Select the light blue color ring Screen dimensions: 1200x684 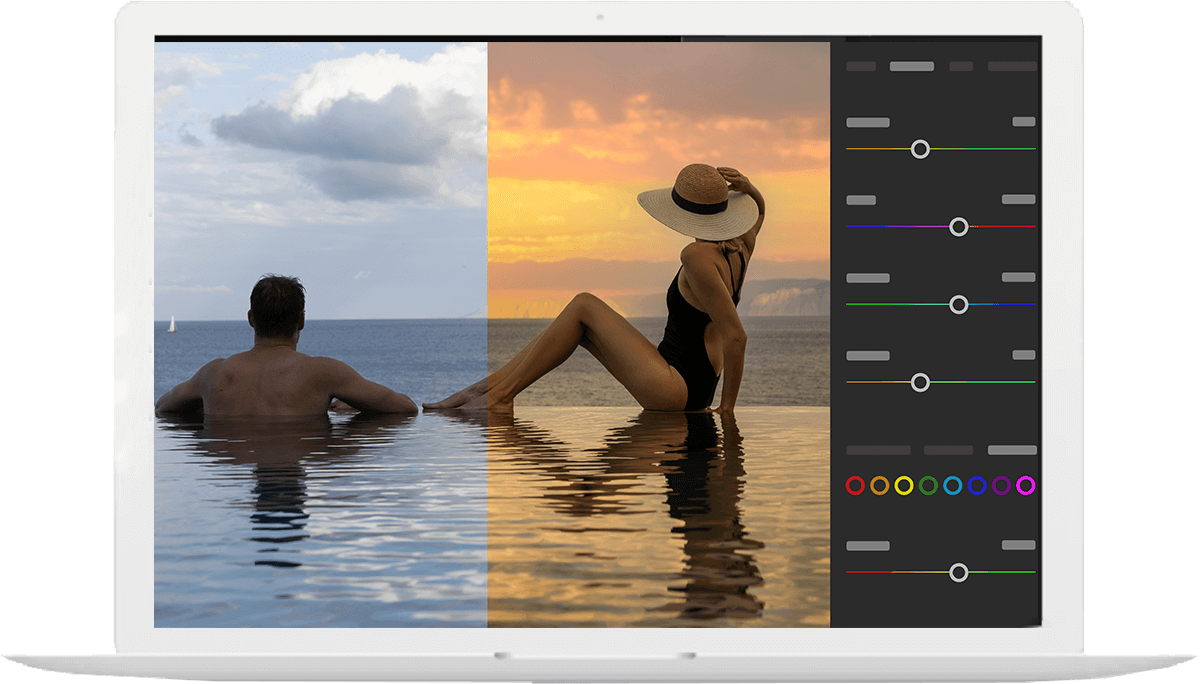(952, 486)
